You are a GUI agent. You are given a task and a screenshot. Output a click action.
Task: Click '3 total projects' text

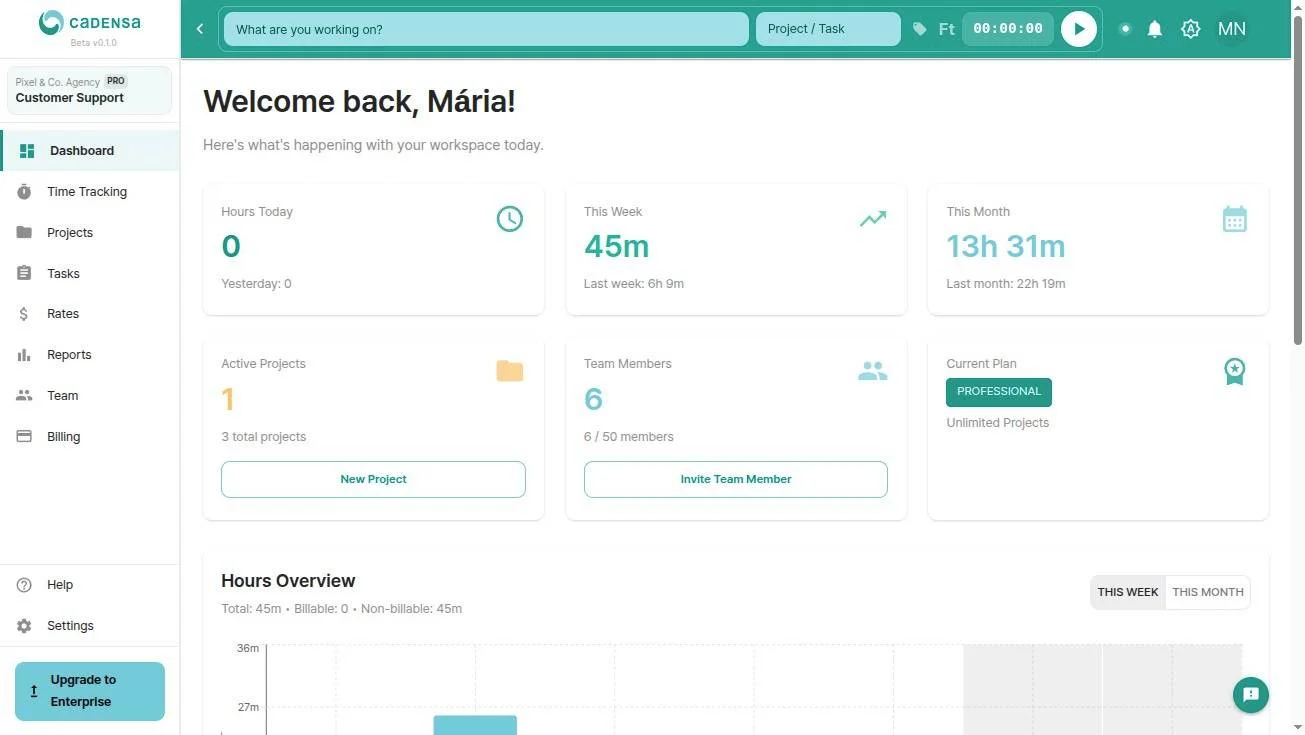[x=264, y=437]
